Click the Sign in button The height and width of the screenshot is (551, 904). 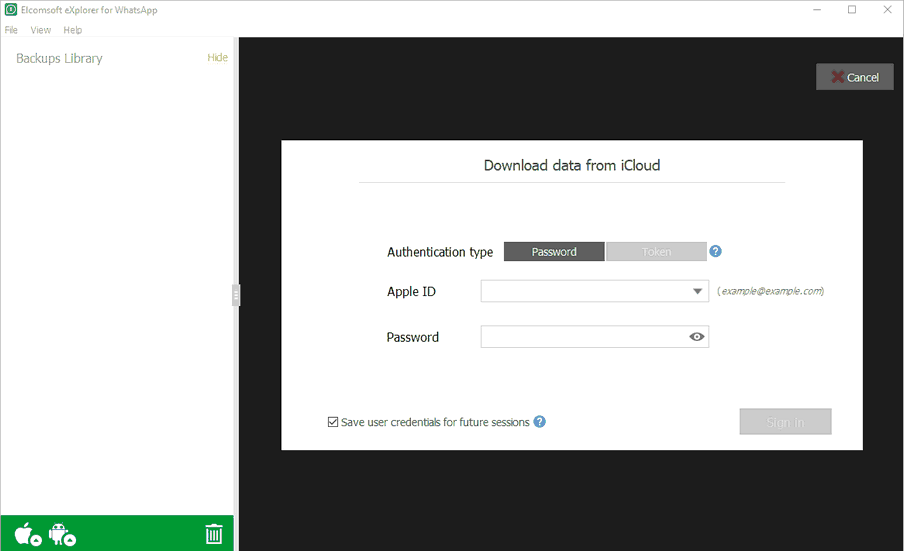785,422
